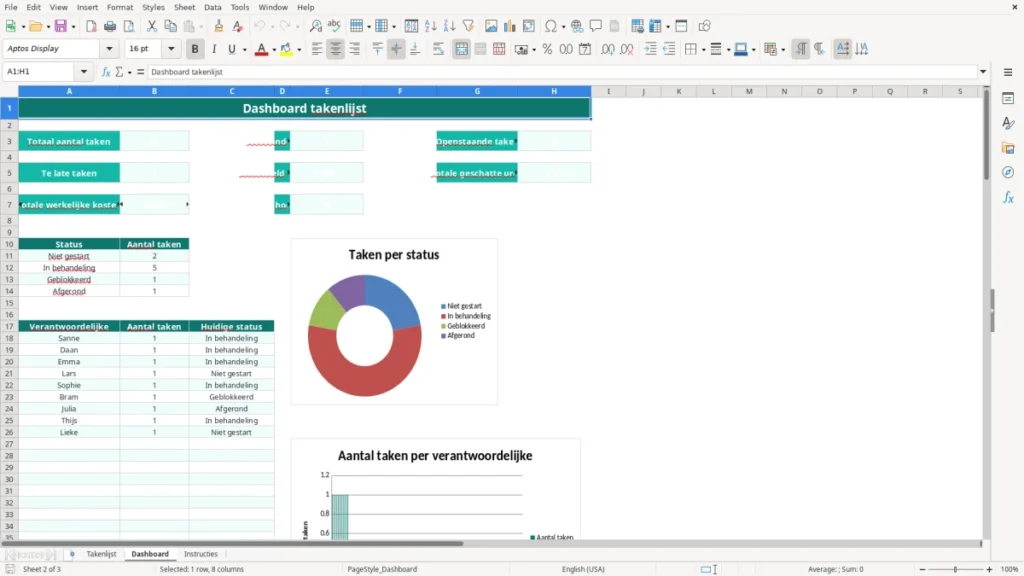Open a file with the Open folder icon
1024x576 pixels.
pyautogui.click(x=35, y=26)
